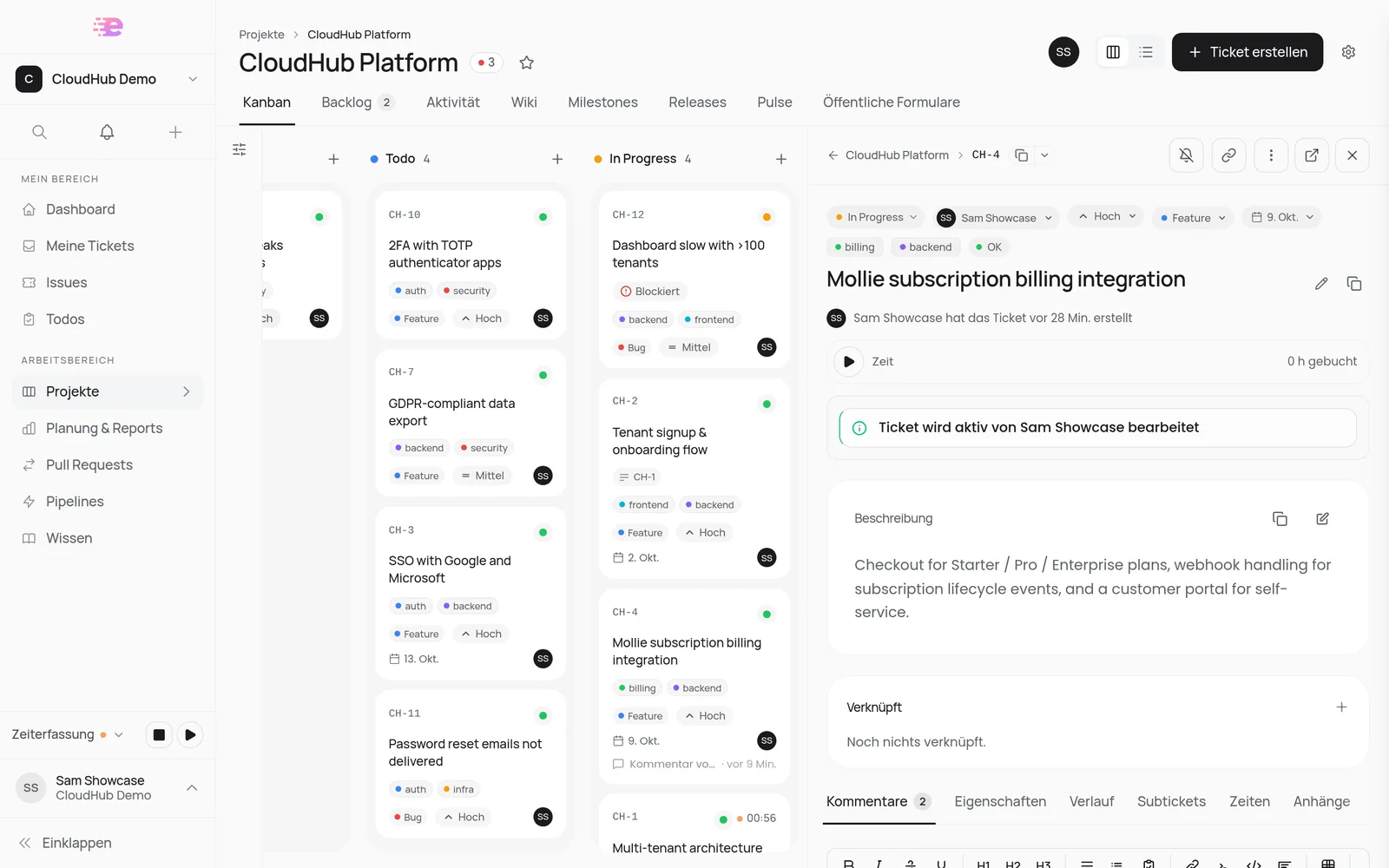Open project settings gear icon
This screenshot has width=1389, height=868.
[1348, 52]
